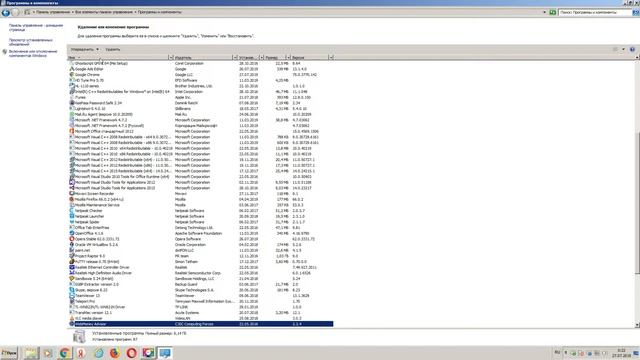Select the Microsoft .NET Framework 4.7.2 row
The image size is (640, 360).
[200, 120]
